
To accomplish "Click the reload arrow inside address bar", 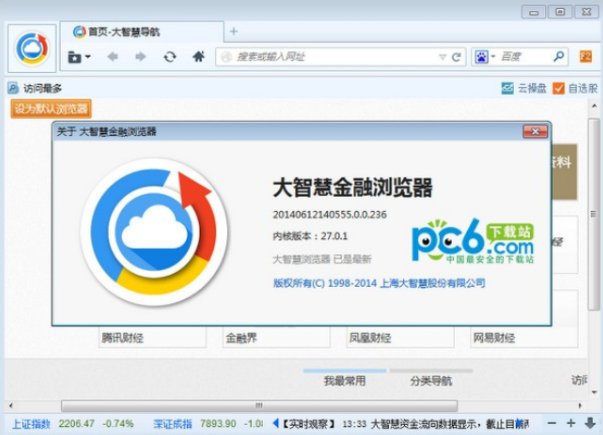I will coord(457,57).
